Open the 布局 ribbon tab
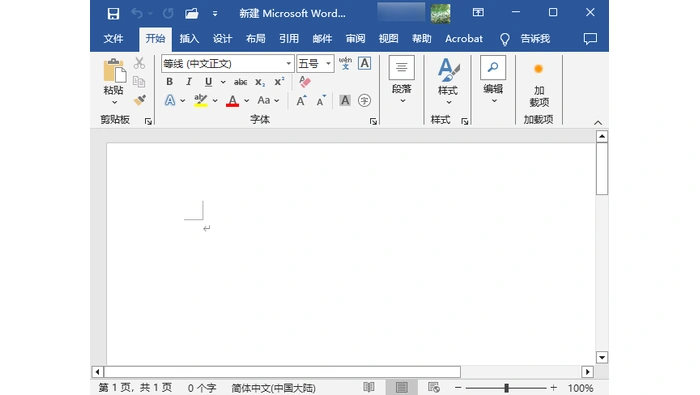700x395 pixels. (x=256, y=39)
